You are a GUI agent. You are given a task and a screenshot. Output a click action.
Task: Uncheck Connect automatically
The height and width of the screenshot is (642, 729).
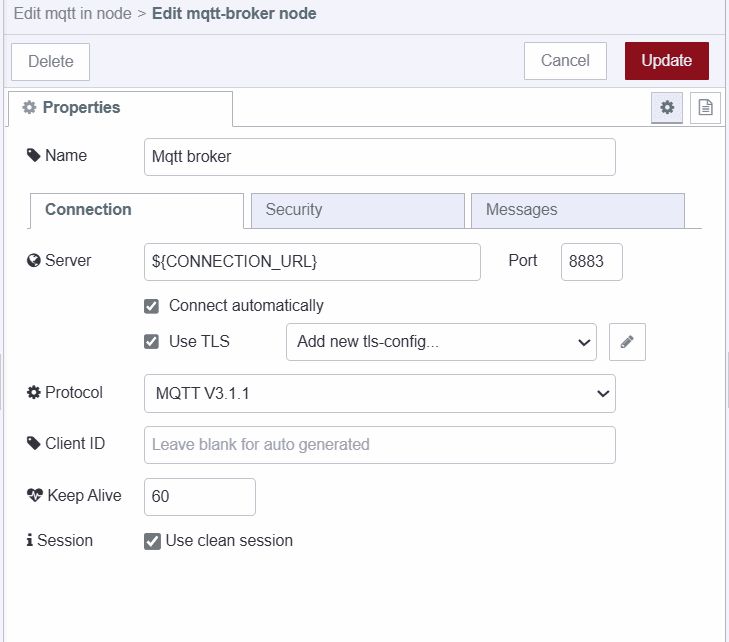pos(151,306)
